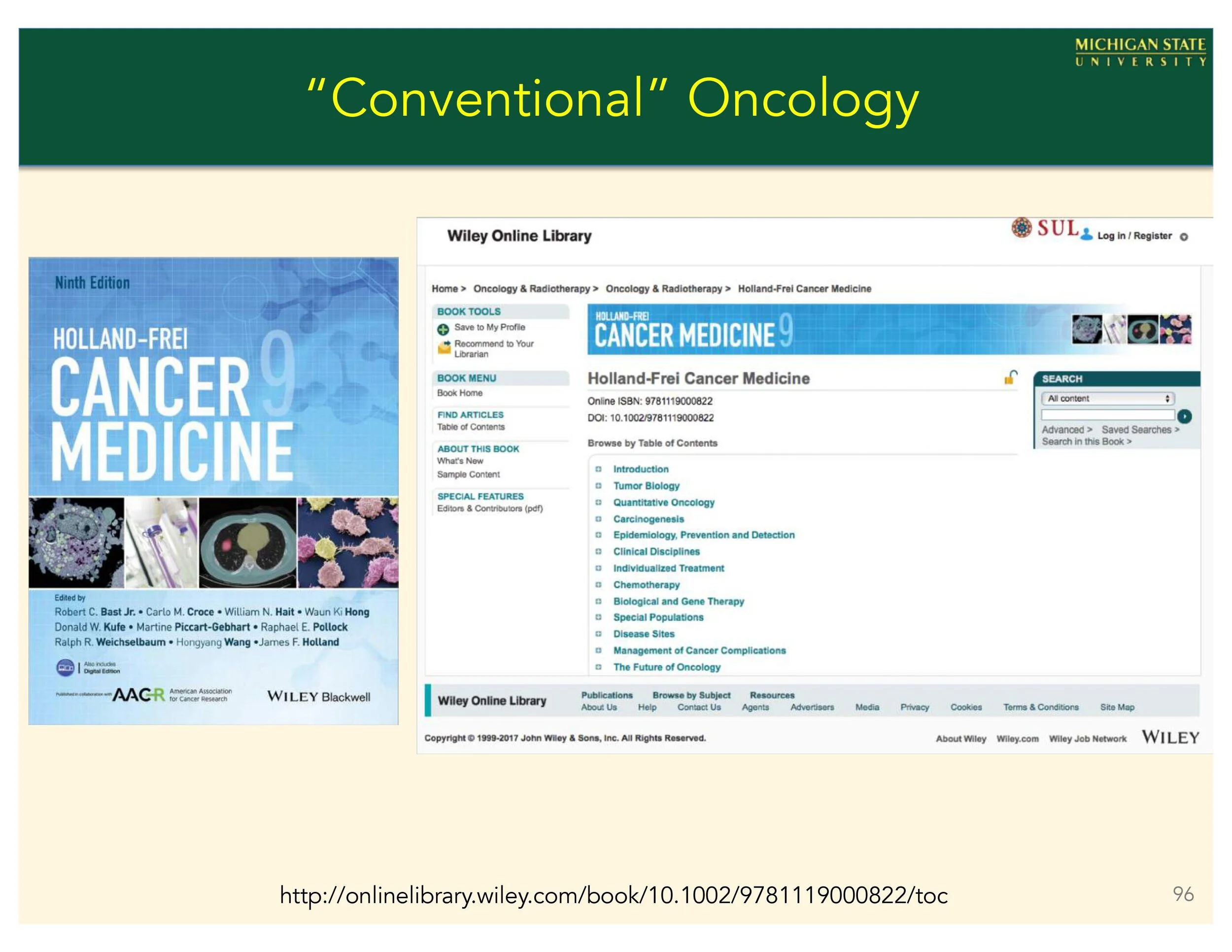Expand The Future of Oncology plus box
This screenshot has height=952, width=1232.
pyautogui.click(x=599, y=667)
